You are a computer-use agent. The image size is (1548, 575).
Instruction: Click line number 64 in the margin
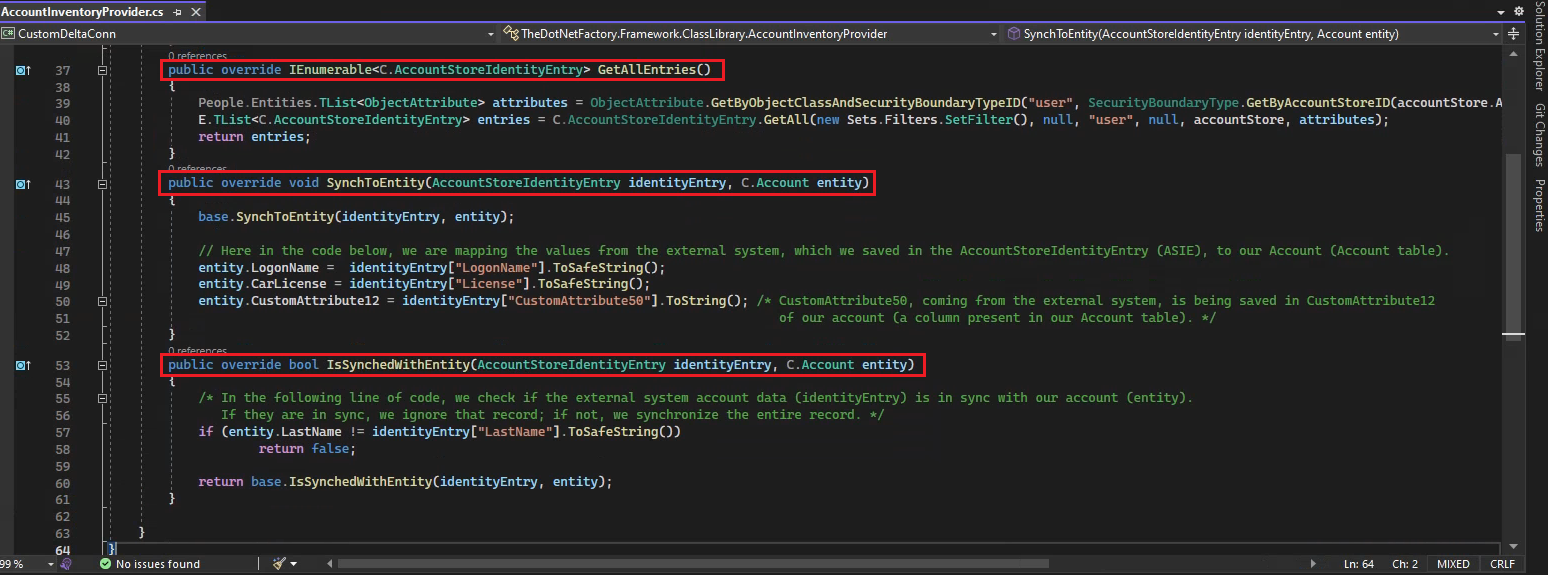tap(62, 551)
